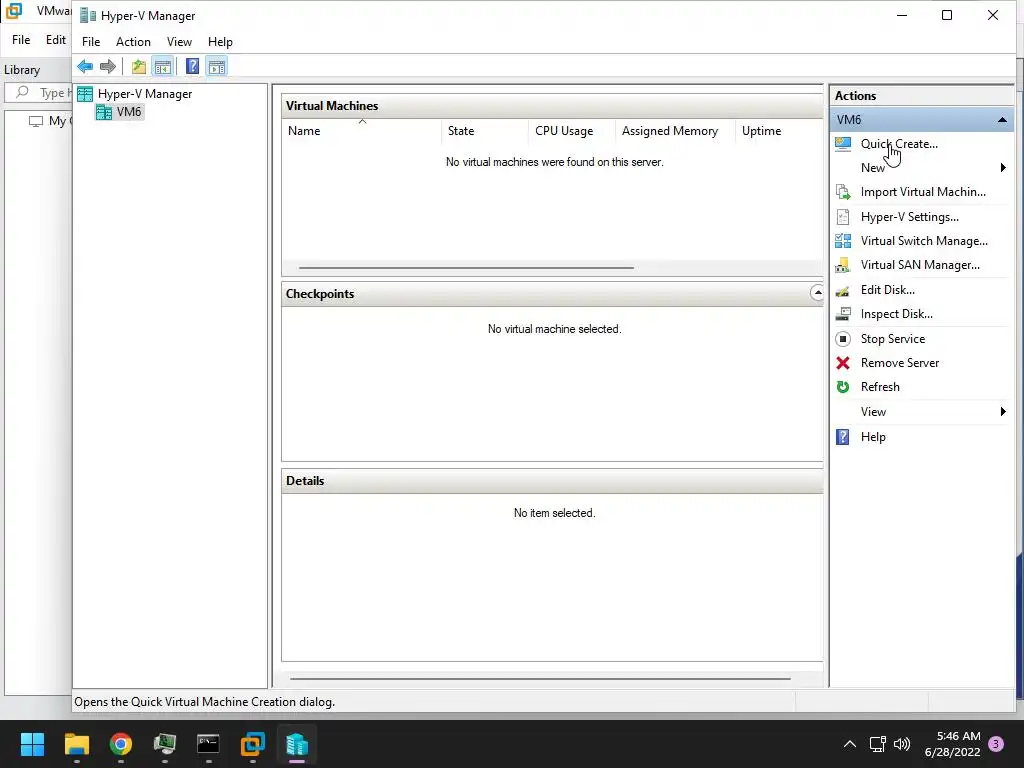Open the Command Prompt taskbar icon
The width and height of the screenshot is (1024, 768).
click(208, 744)
